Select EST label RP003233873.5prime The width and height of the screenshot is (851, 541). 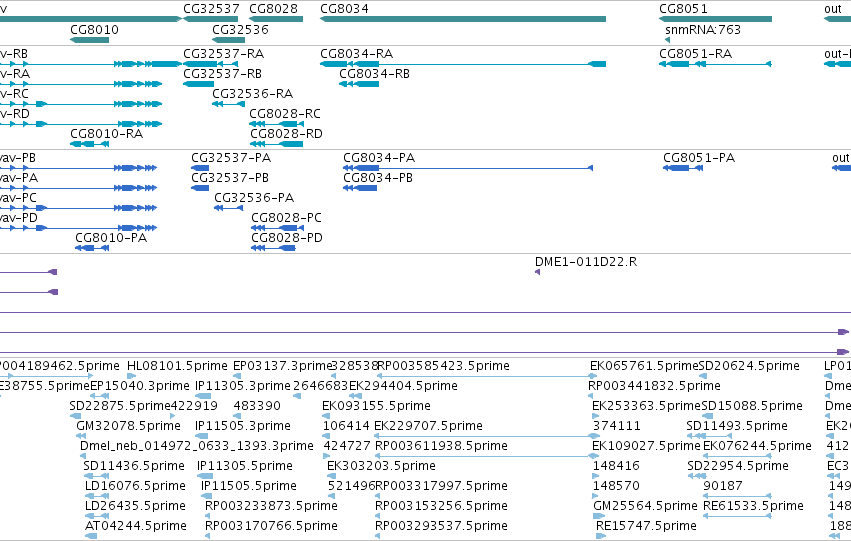click(271, 506)
